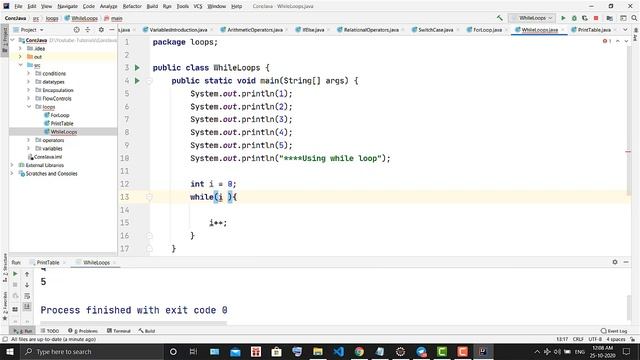Run main method gutter arrow on line 4
Screen dimensions: 640x360
click(x=137, y=80)
